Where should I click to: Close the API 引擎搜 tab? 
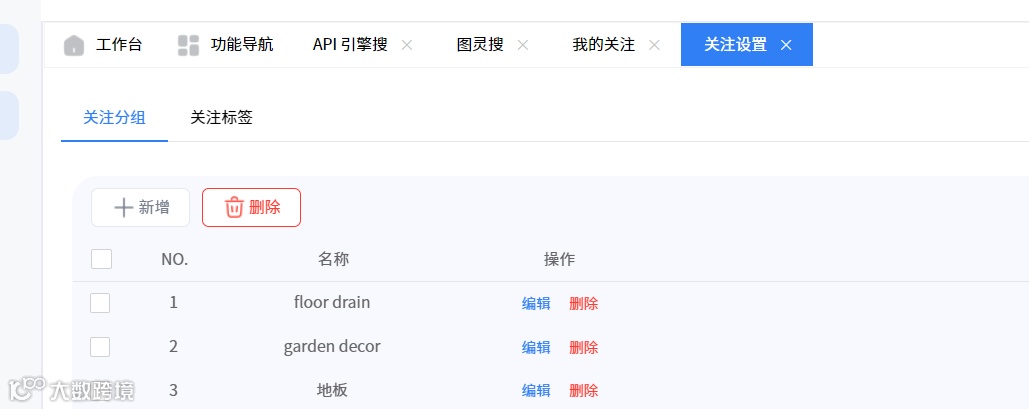pos(407,45)
